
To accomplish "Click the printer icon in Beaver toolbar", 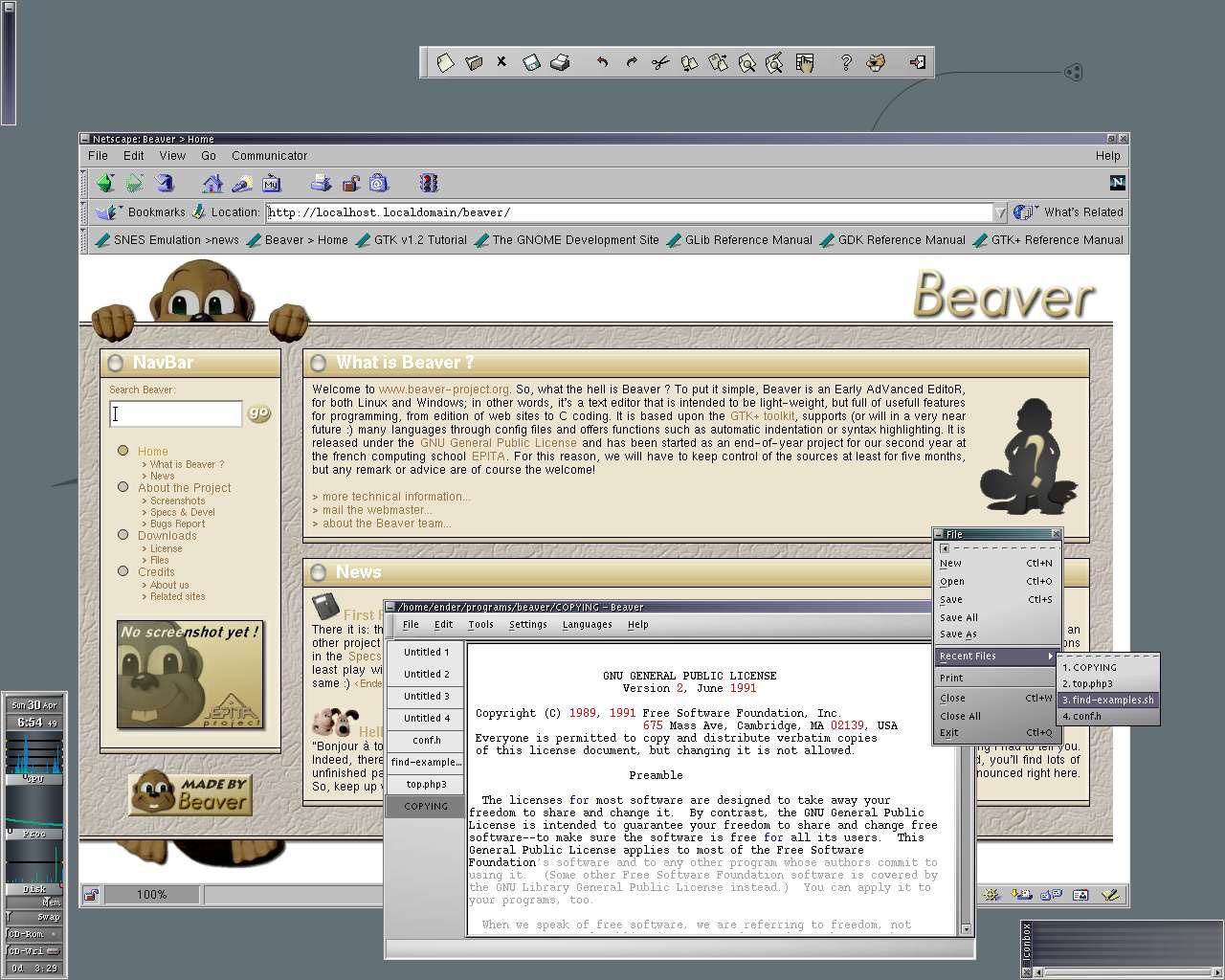I will (561, 63).
